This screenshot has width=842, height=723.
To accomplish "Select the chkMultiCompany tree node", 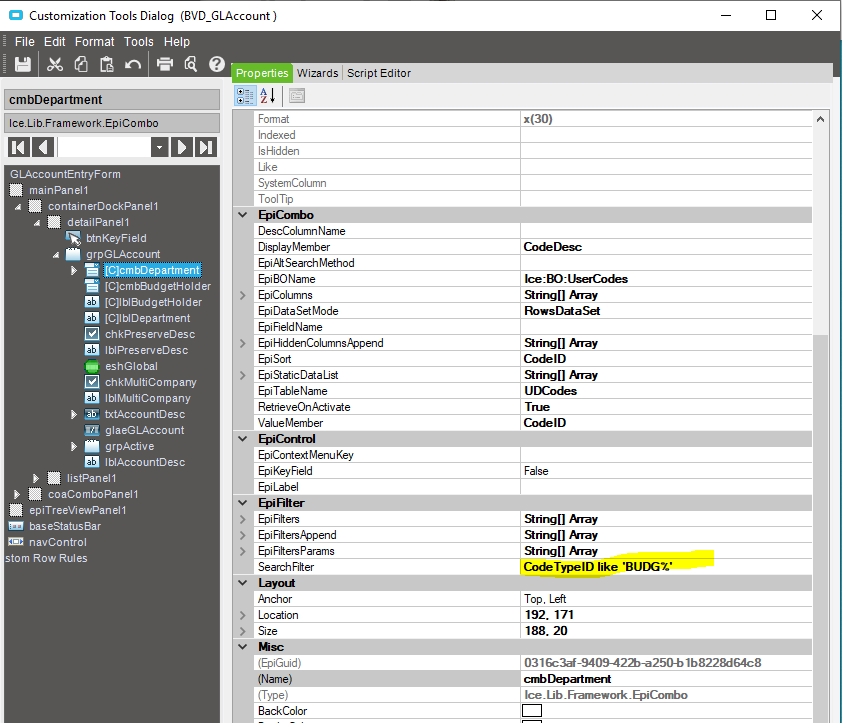I will (x=151, y=382).
